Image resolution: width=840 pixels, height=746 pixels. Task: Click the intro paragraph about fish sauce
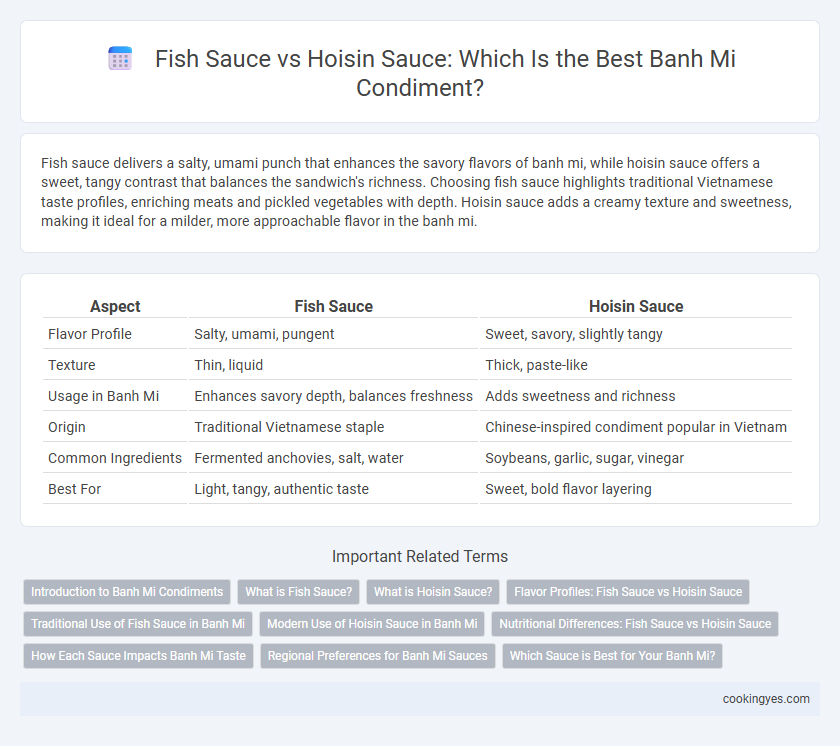click(x=416, y=192)
